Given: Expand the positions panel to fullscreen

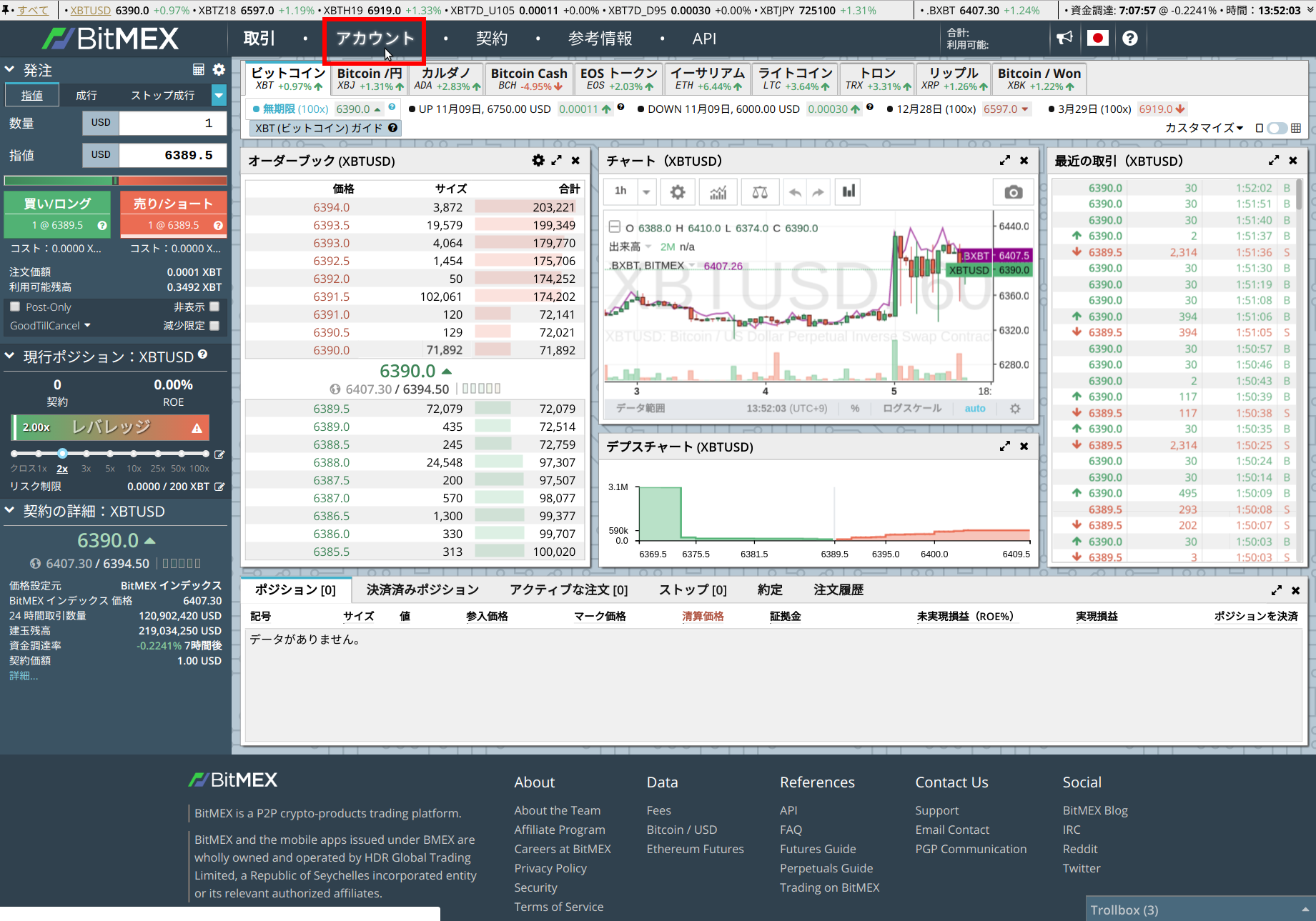Looking at the screenshot, I should tap(1277, 590).
